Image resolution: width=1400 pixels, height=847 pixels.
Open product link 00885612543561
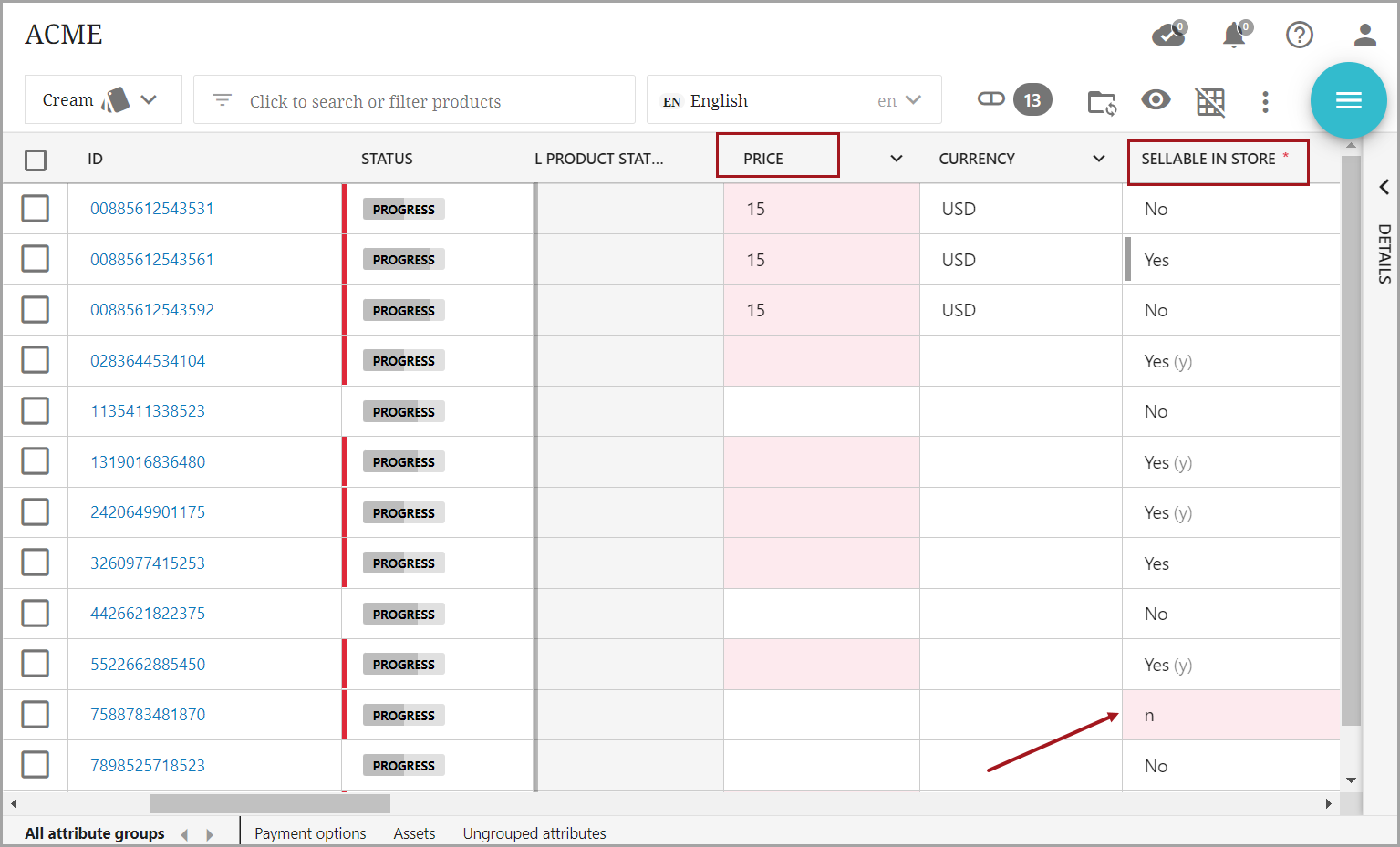tap(152, 260)
